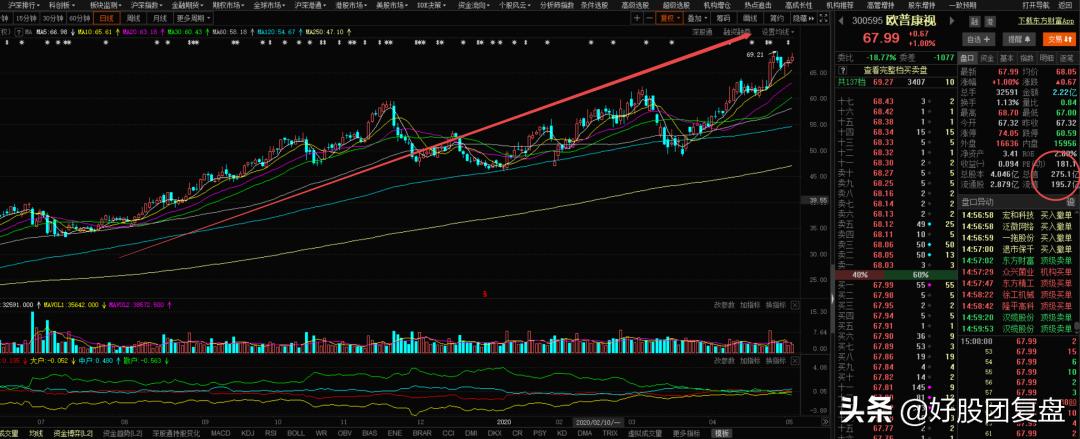
Task: Switch to 15分钟 period
Action: [x=26, y=19]
